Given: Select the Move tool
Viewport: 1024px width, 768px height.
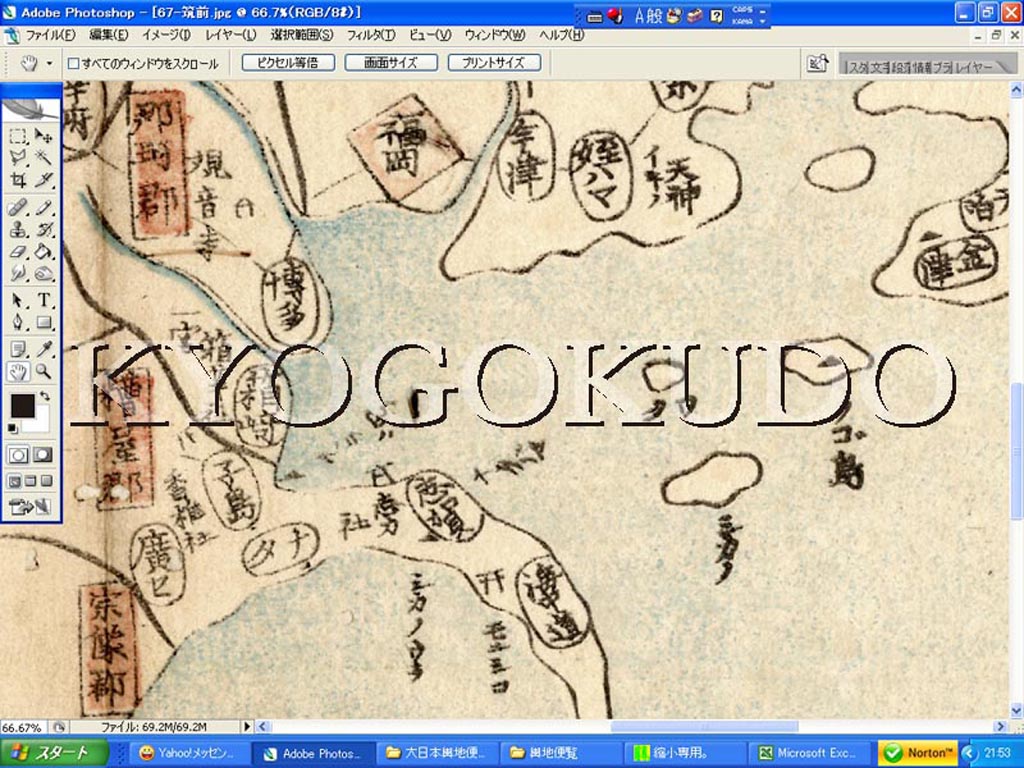Looking at the screenshot, I should 43,136.
